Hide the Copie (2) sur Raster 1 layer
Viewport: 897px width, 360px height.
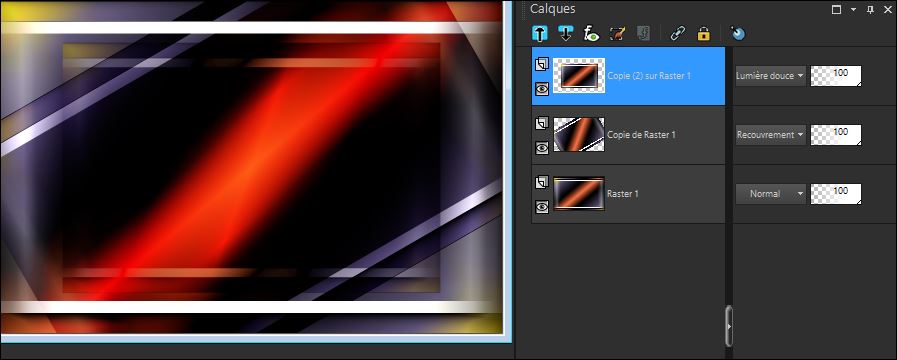542,89
